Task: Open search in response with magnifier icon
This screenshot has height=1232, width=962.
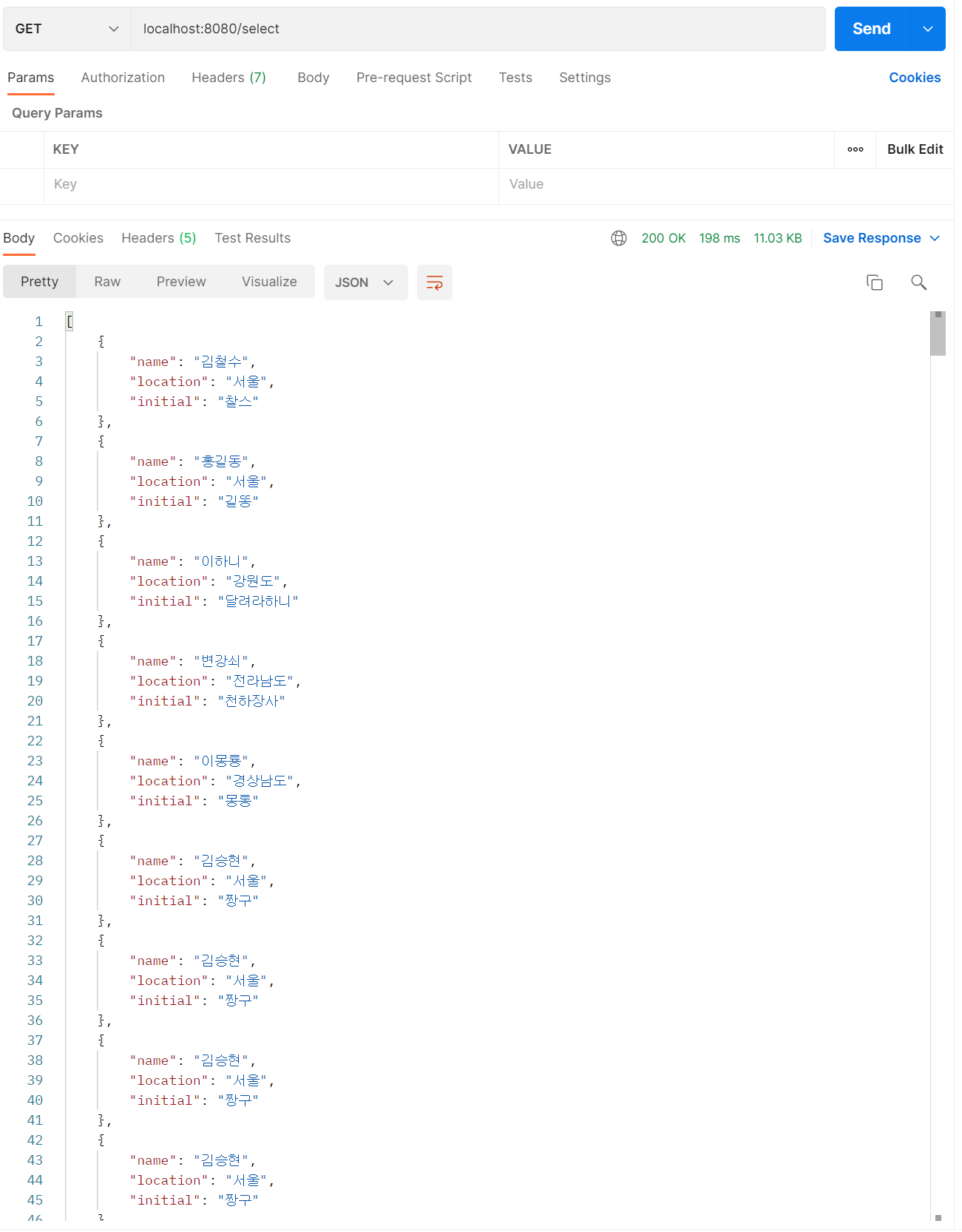Action: click(919, 282)
